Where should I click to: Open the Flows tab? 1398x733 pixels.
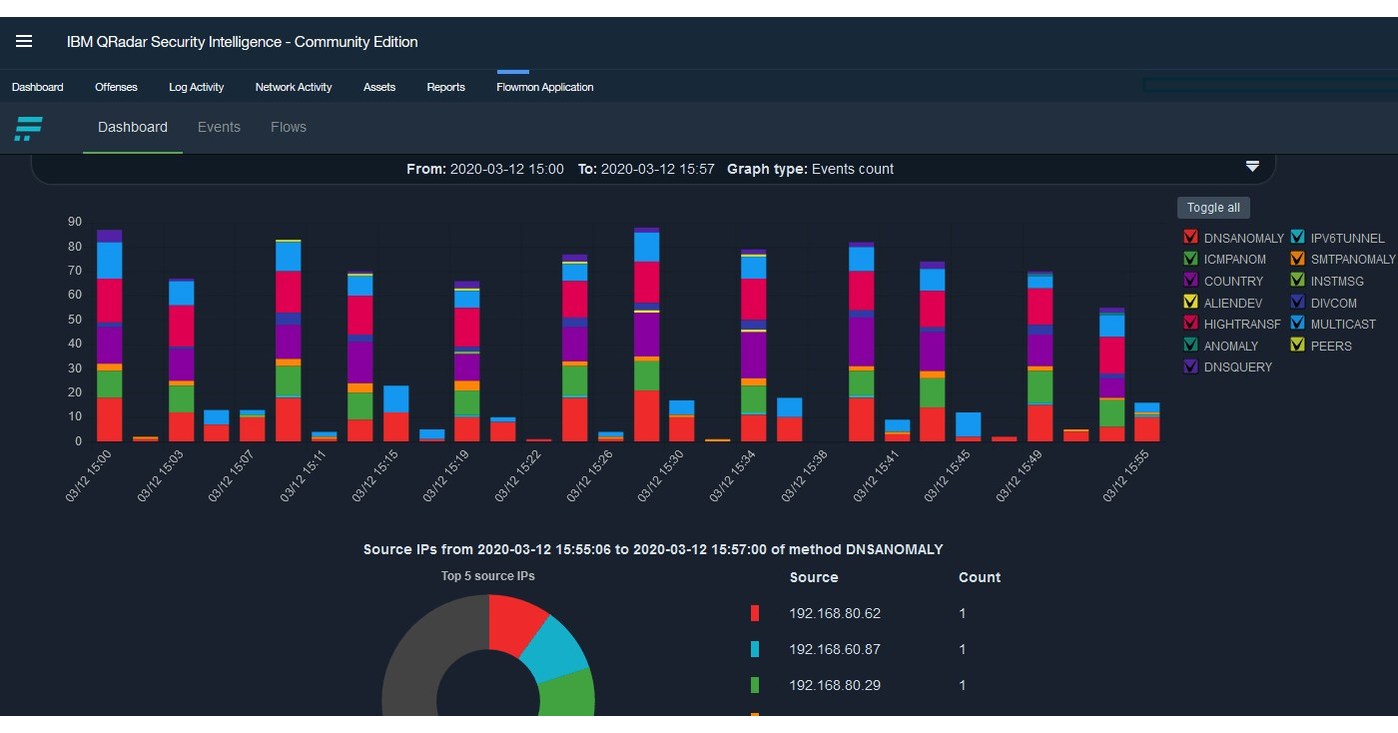tap(288, 127)
